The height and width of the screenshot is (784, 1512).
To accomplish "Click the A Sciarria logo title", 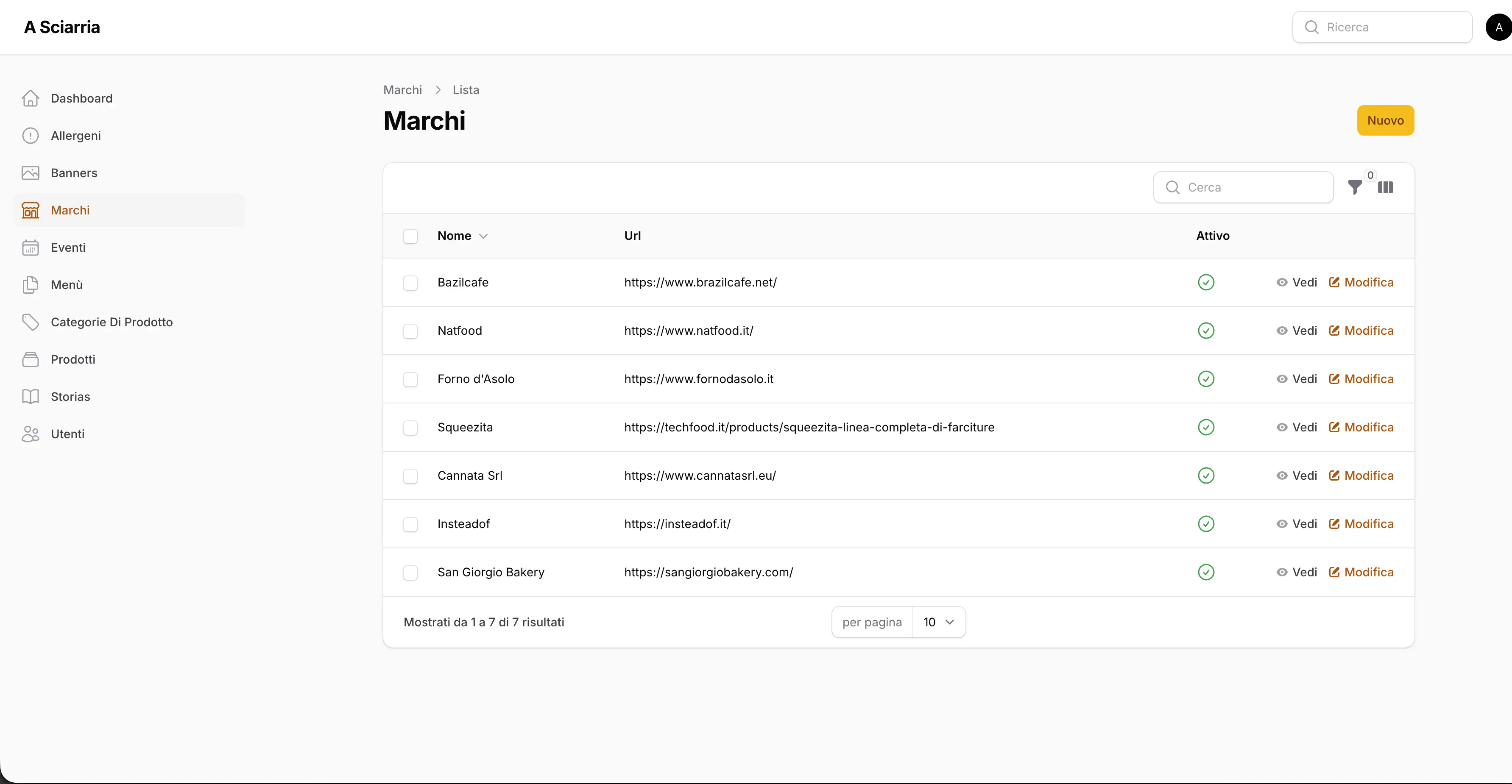I will click(62, 27).
